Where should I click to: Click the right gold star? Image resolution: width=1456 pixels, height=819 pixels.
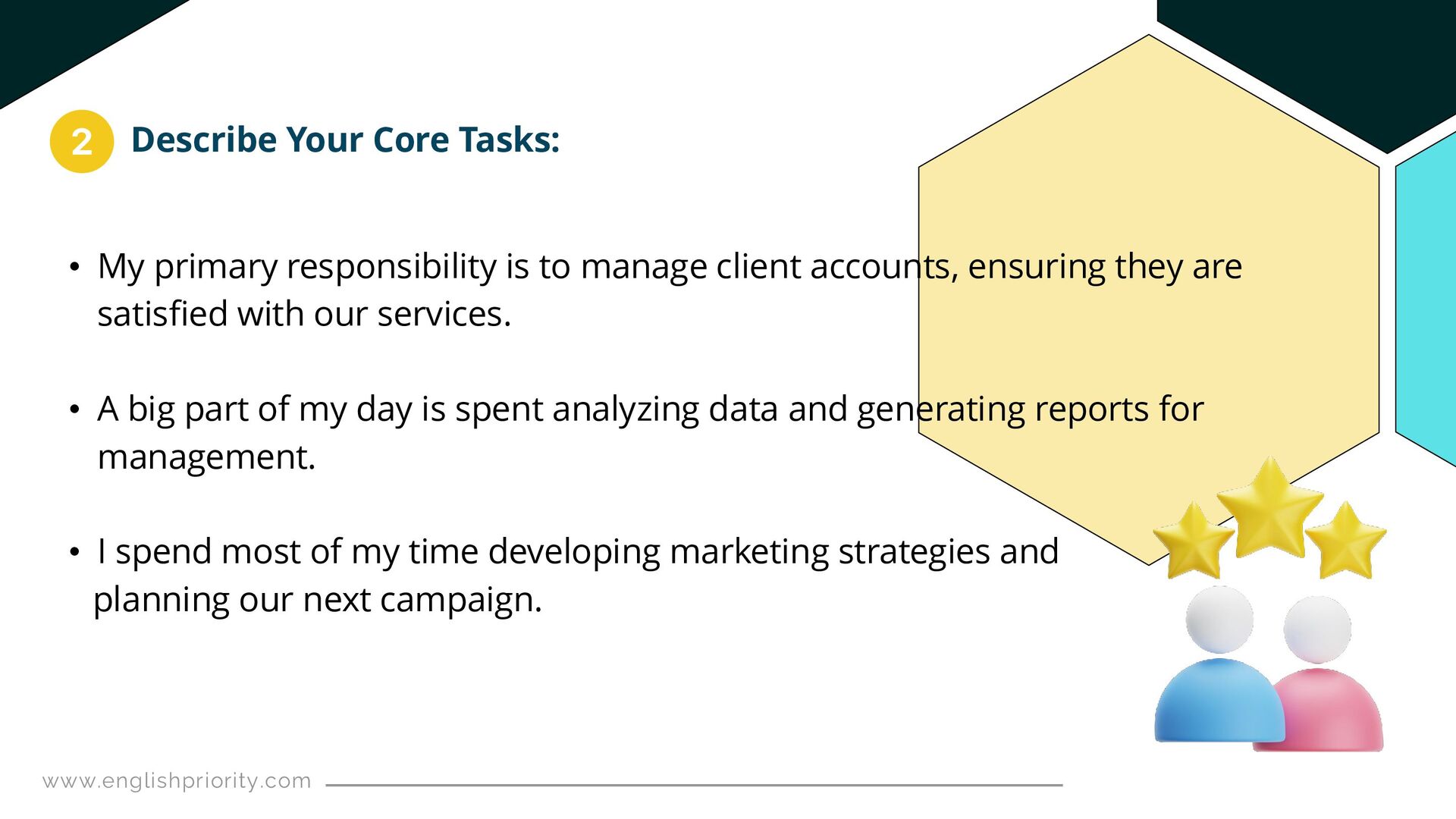[x=1346, y=540]
